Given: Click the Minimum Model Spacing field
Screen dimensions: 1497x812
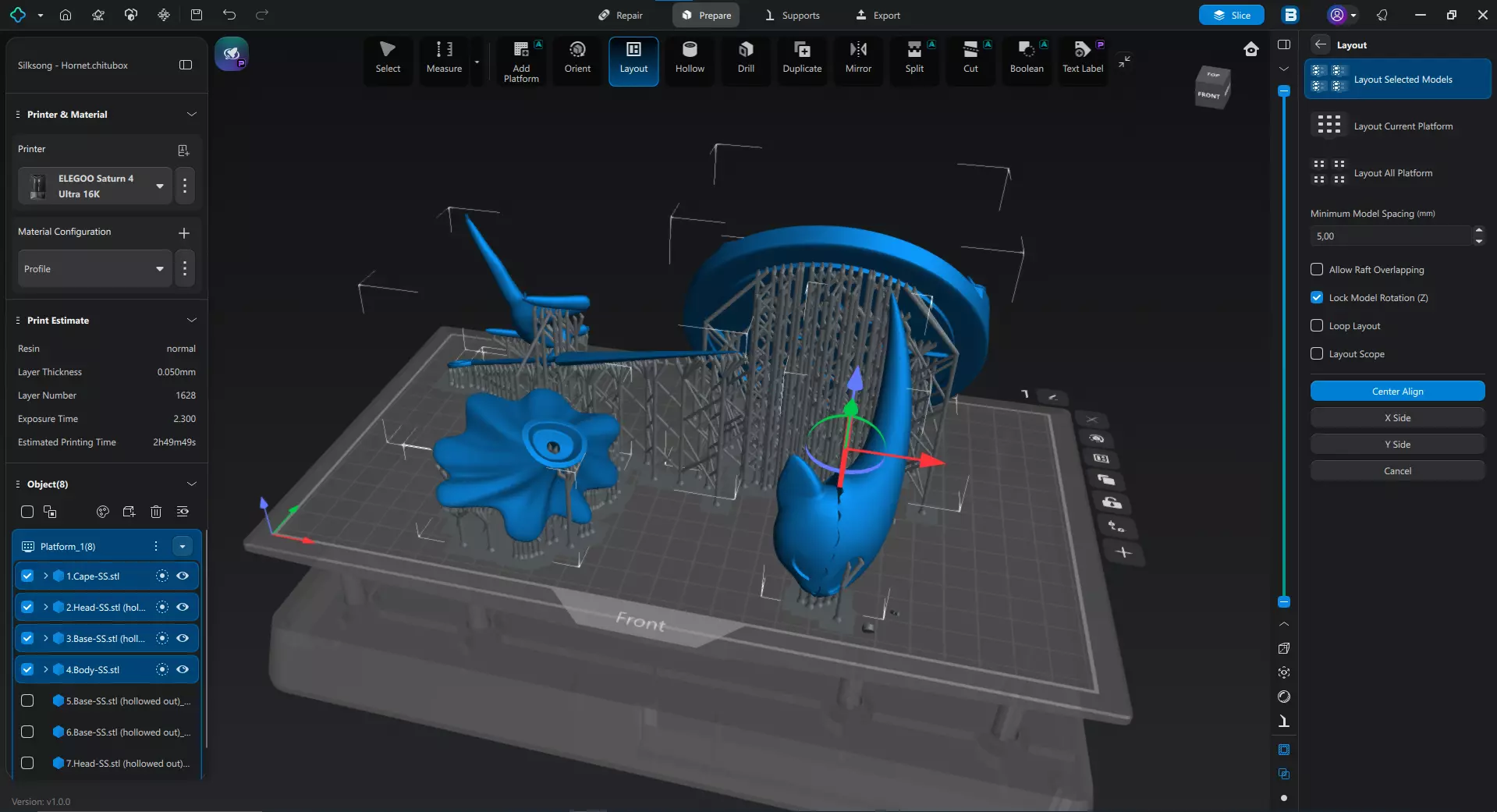Looking at the screenshot, I should (1391, 236).
